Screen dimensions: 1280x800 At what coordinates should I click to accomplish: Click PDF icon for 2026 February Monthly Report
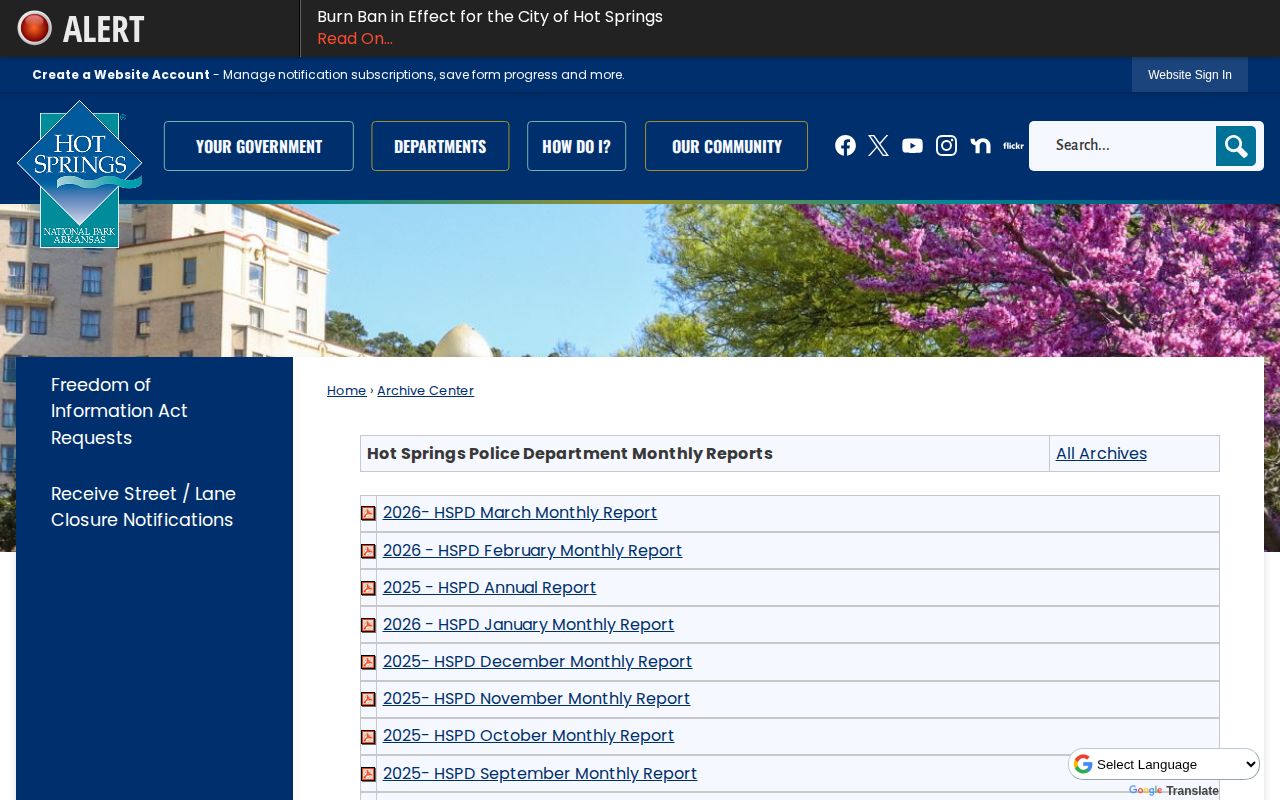tap(368, 551)
